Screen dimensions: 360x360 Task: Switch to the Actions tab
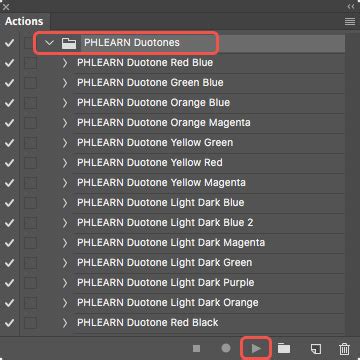[24, 21]
